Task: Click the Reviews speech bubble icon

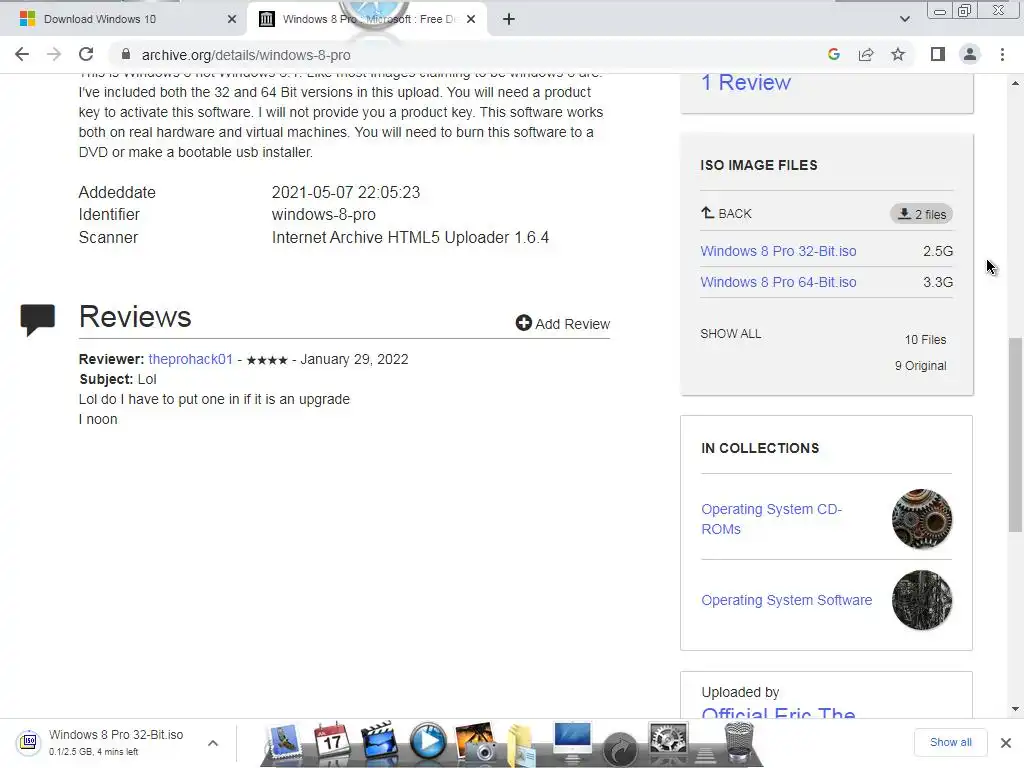Action: pos(37,319)
